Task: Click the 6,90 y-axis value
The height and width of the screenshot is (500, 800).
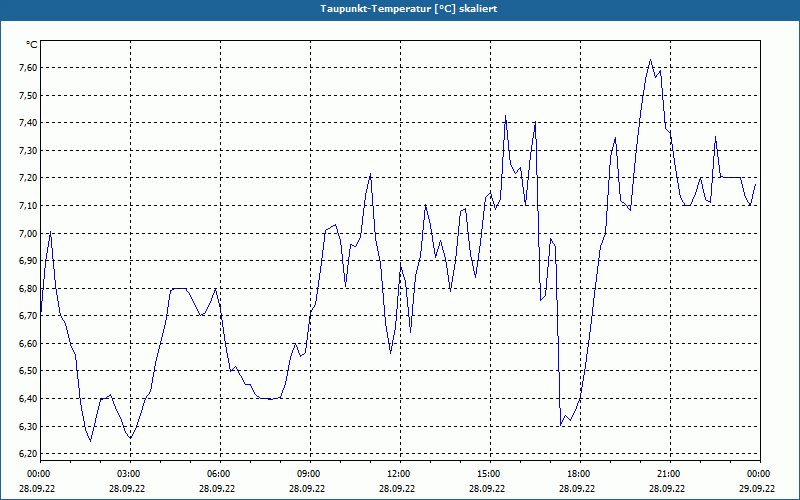Action: 28,261
